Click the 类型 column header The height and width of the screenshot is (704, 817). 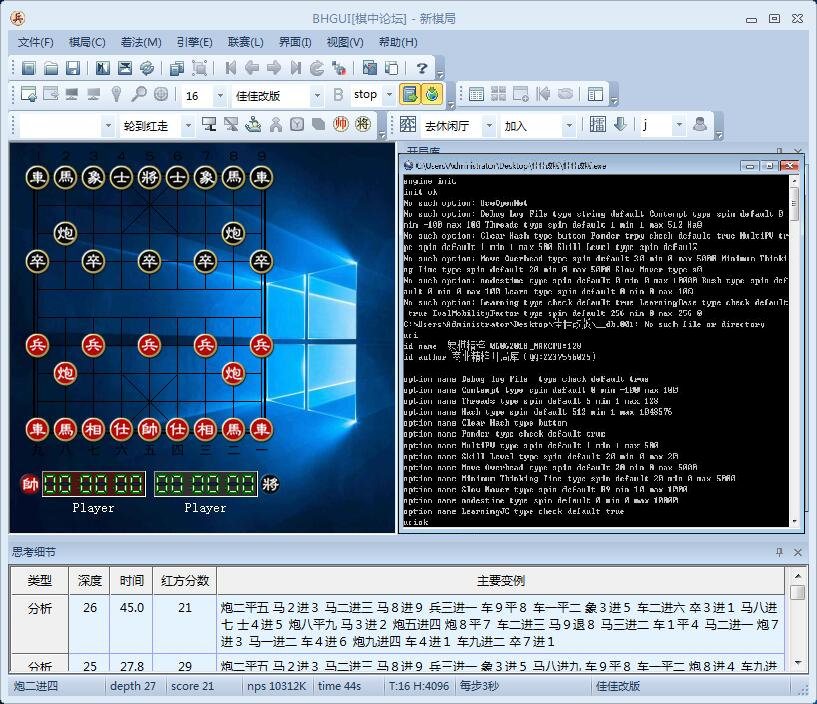click(x=40, y=581)
